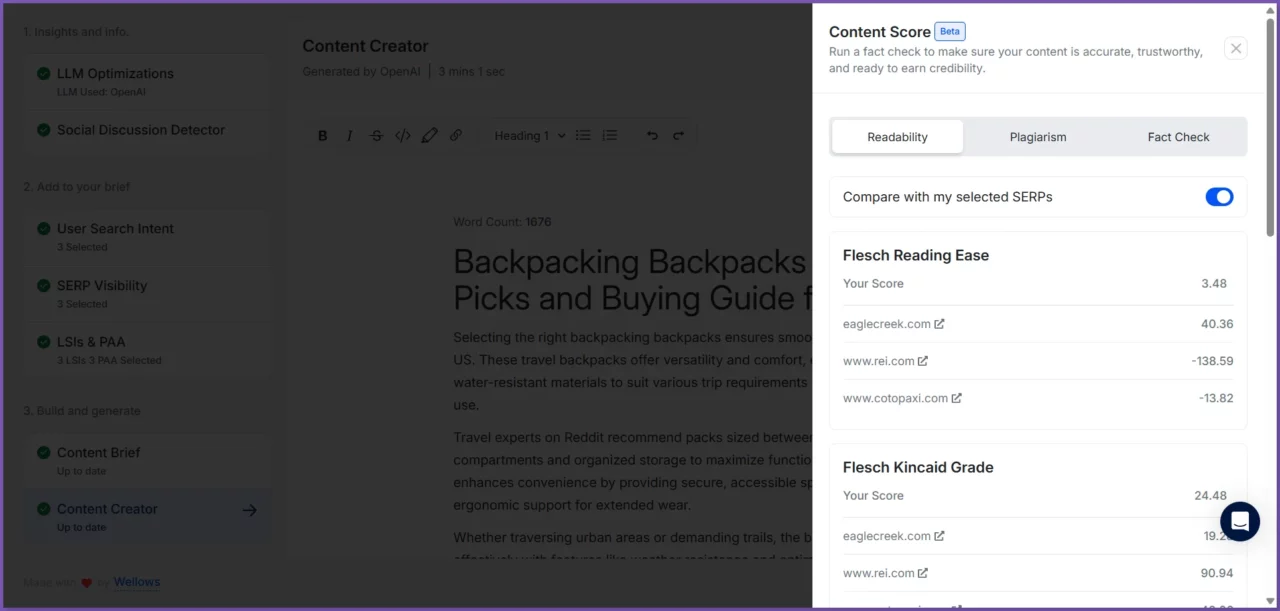Open the Heading 1 dropdown

coord(528,135)
